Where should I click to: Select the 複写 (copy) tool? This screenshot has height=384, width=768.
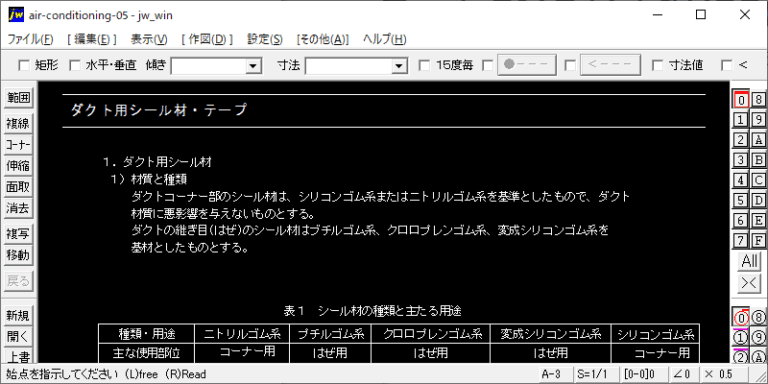pyautogui.click(x=18, y=234)
